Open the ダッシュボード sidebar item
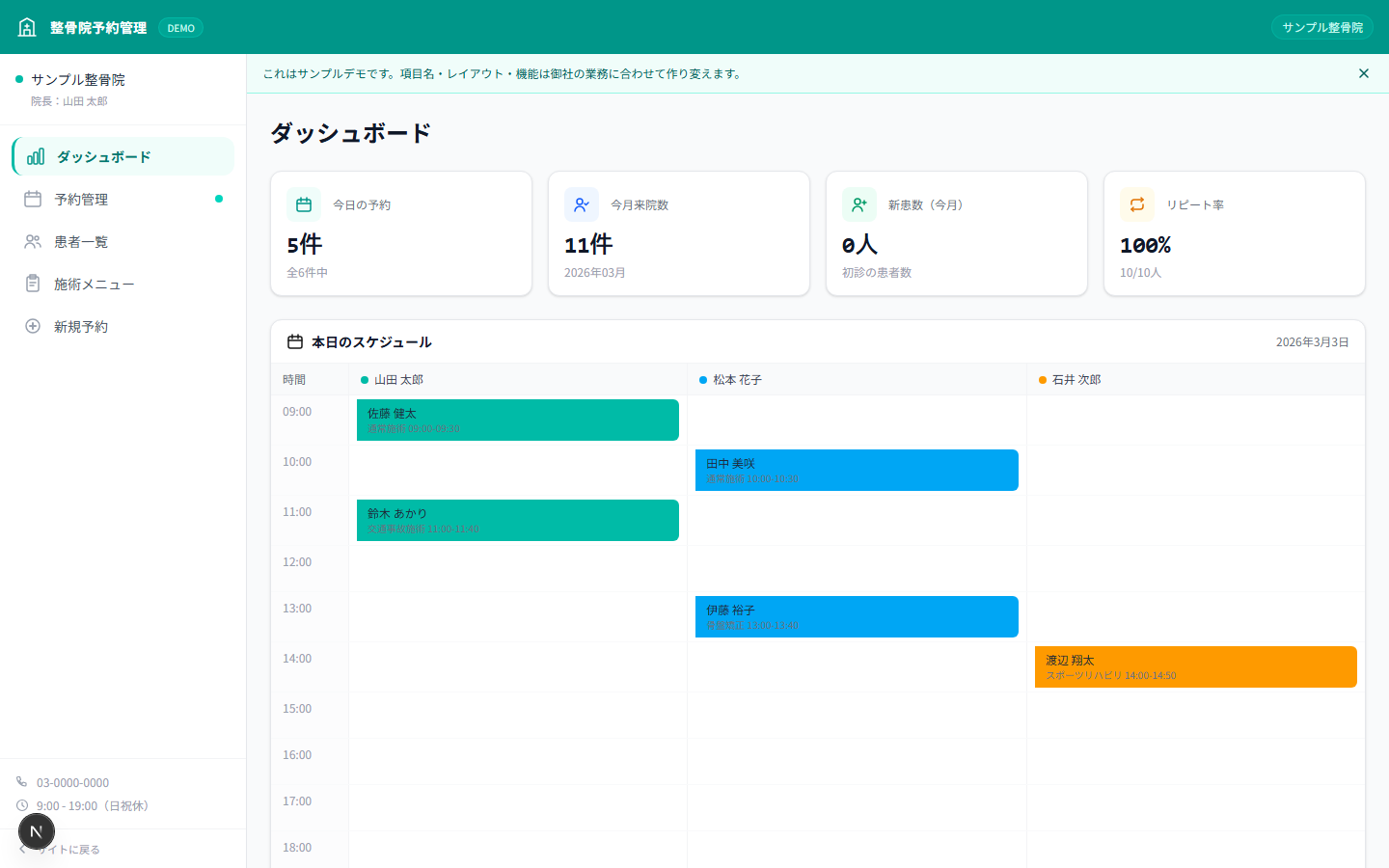 pyautogui.click(x=123, y=156)
